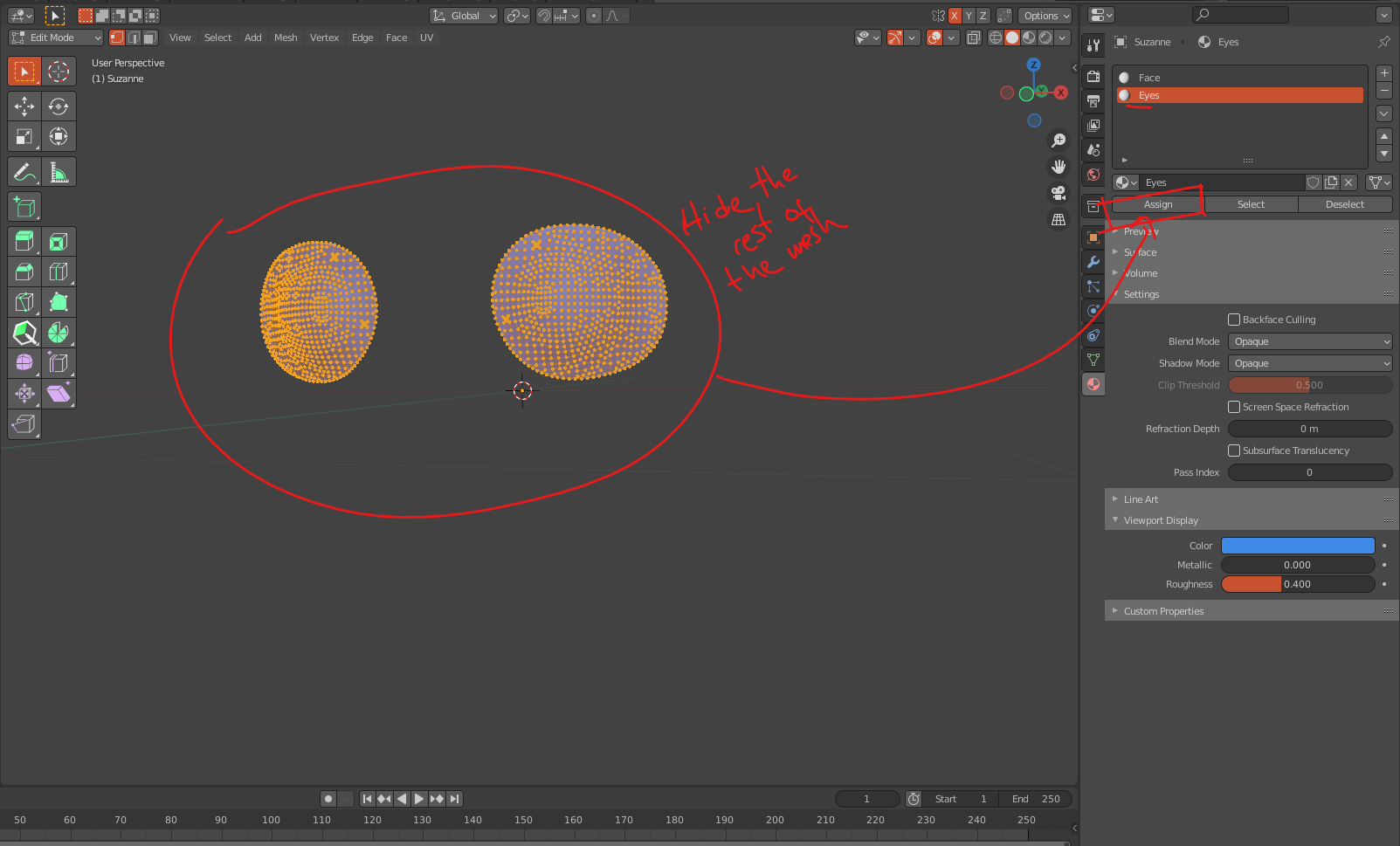This screenshot has height=846, width=1400.
Task: Select the Edge Slide tool
Action: (59, 362)
